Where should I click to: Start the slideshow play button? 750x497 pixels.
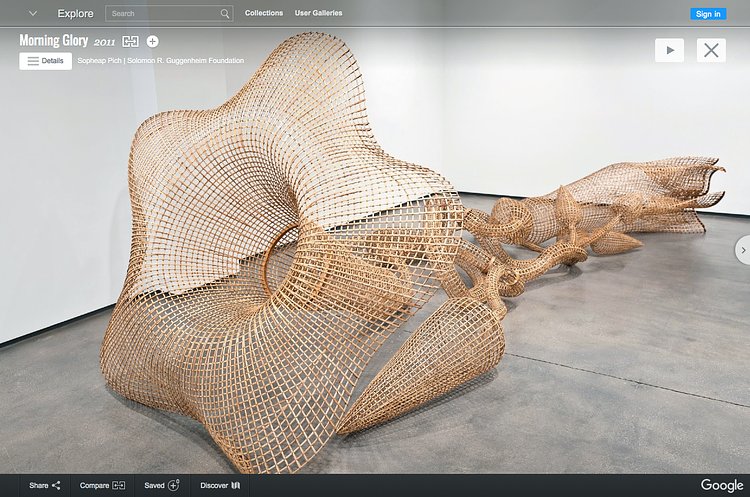coord(669,50)
